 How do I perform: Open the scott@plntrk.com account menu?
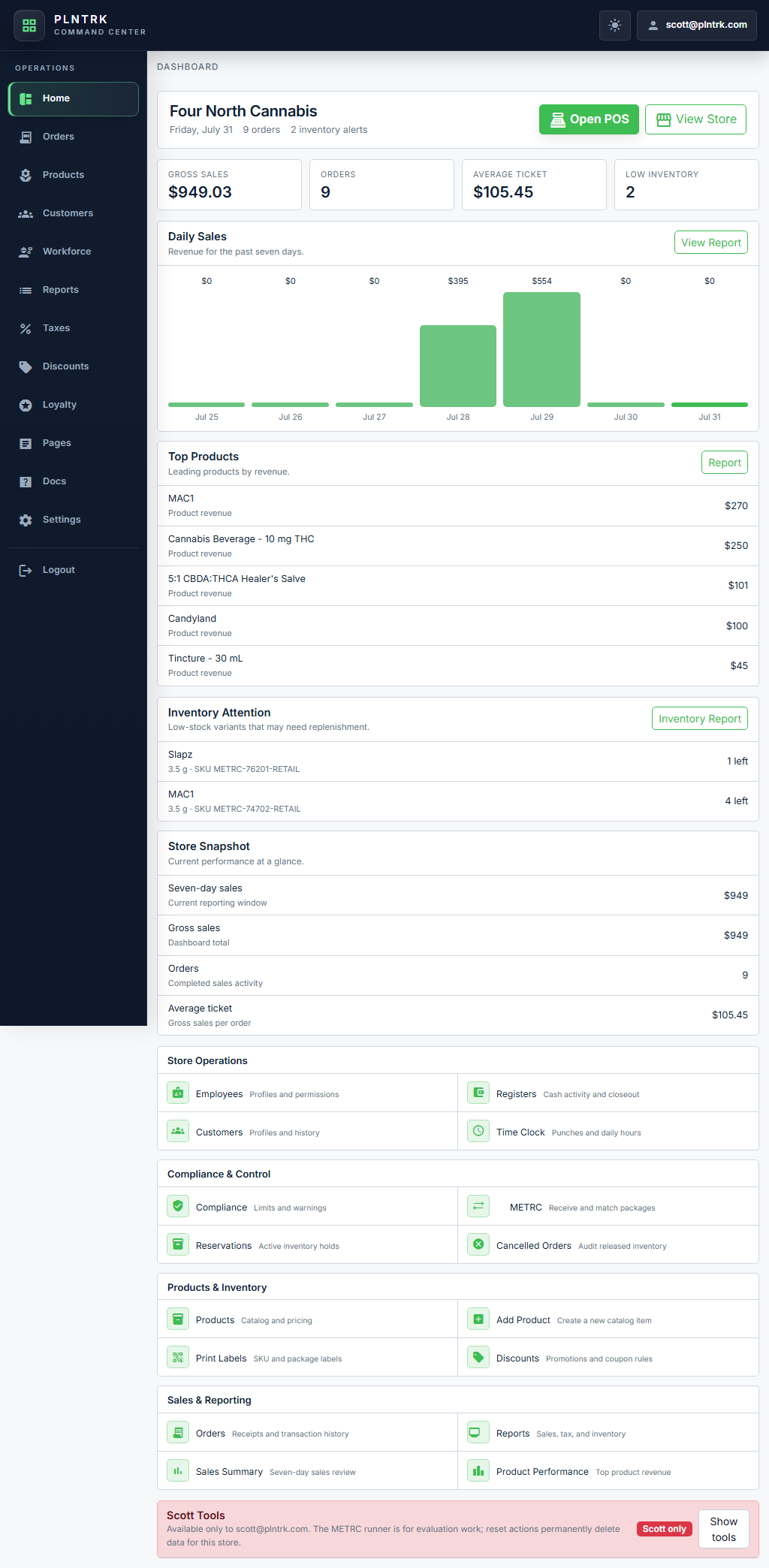[x=697, y=26]
